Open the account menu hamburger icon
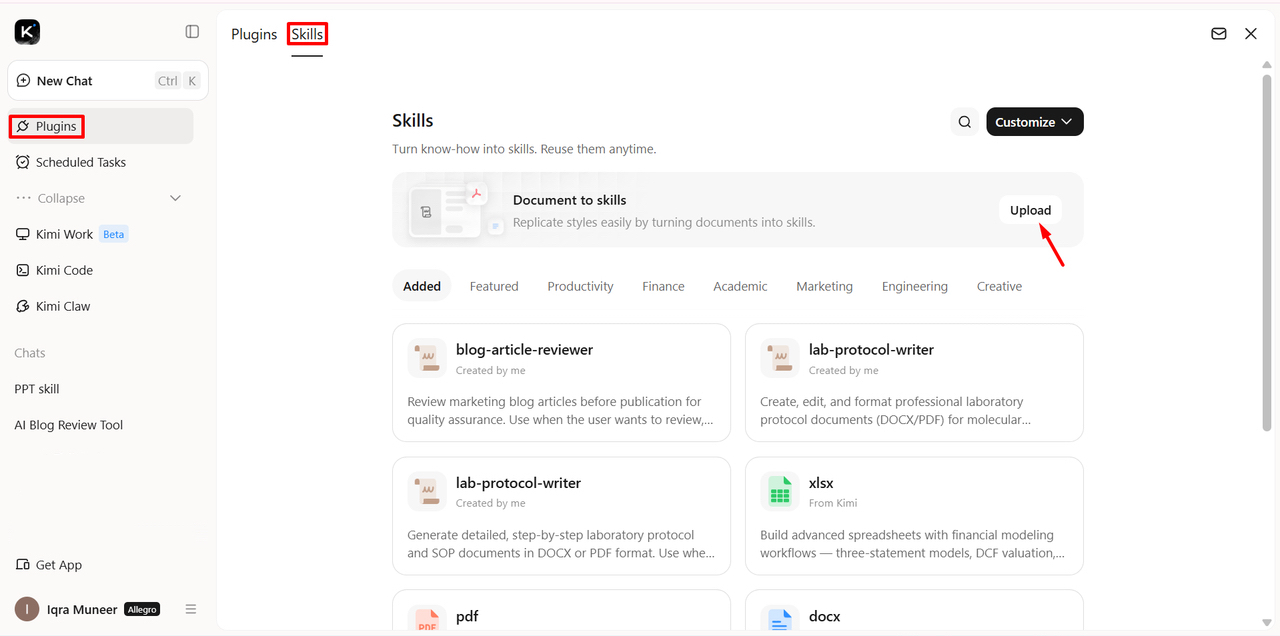Image resolution: width=1280 pixels, height=636 pixels. tap(191, 609)
